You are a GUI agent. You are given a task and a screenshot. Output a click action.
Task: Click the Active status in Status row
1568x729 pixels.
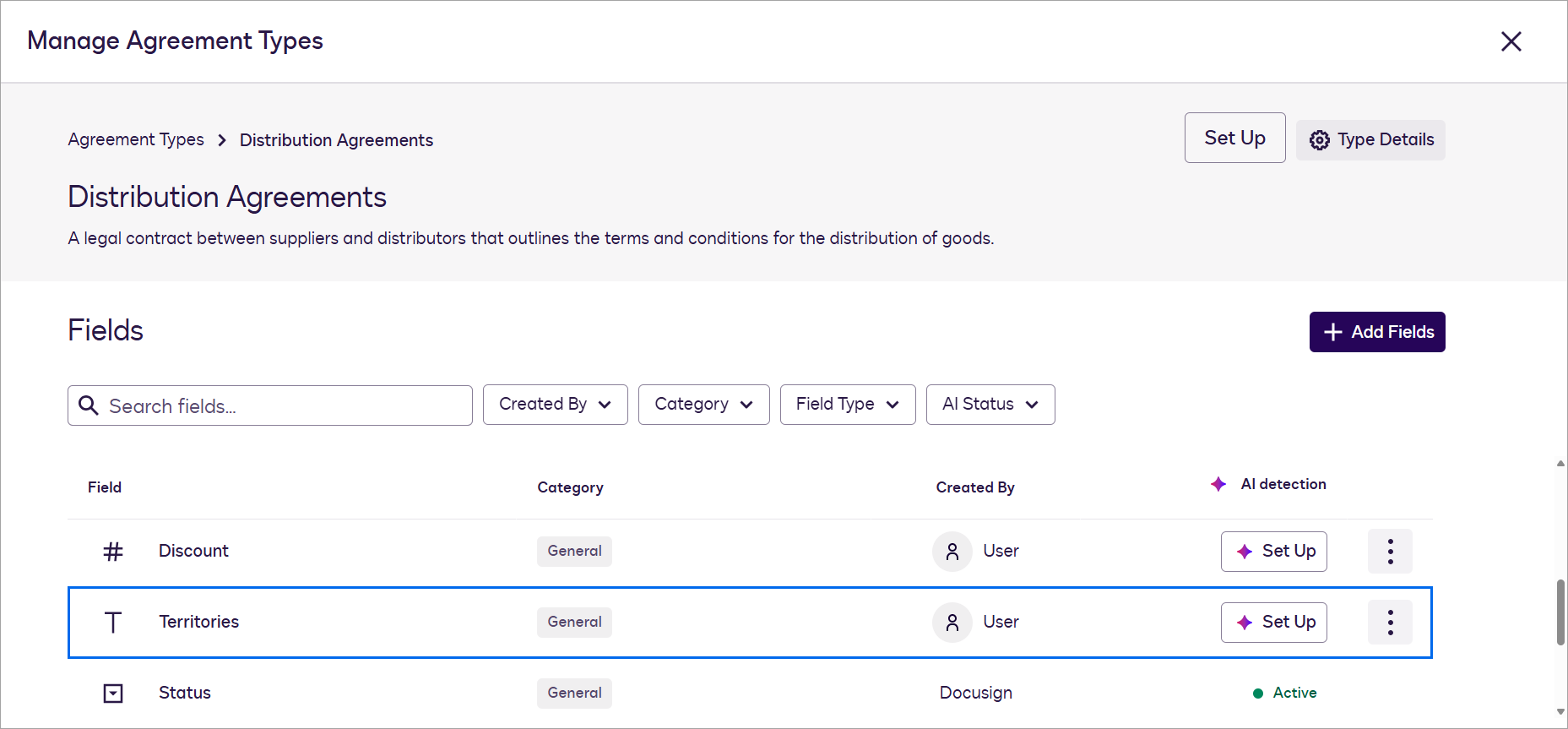point(1285,693)
